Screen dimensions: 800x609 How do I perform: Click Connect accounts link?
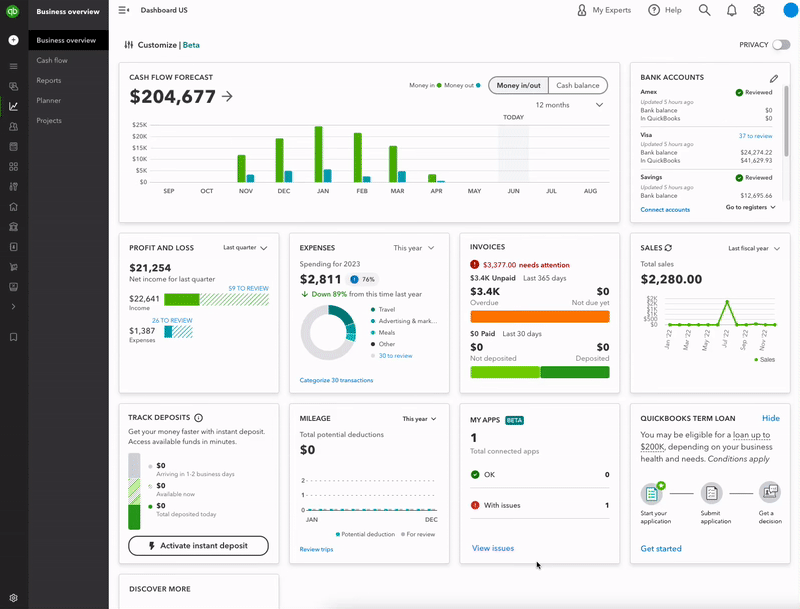665,210
